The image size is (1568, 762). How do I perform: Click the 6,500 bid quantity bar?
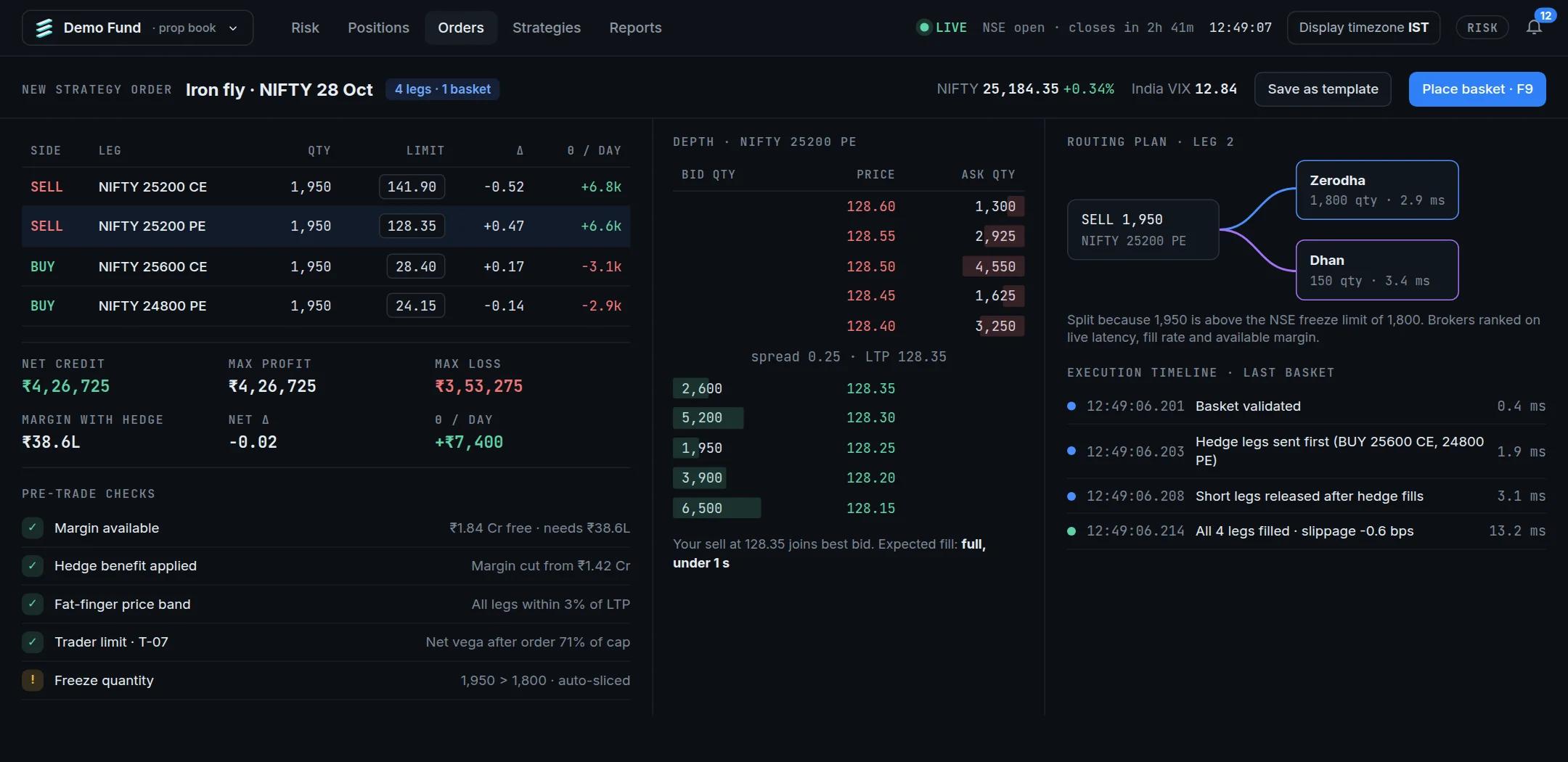click(716, 508)
